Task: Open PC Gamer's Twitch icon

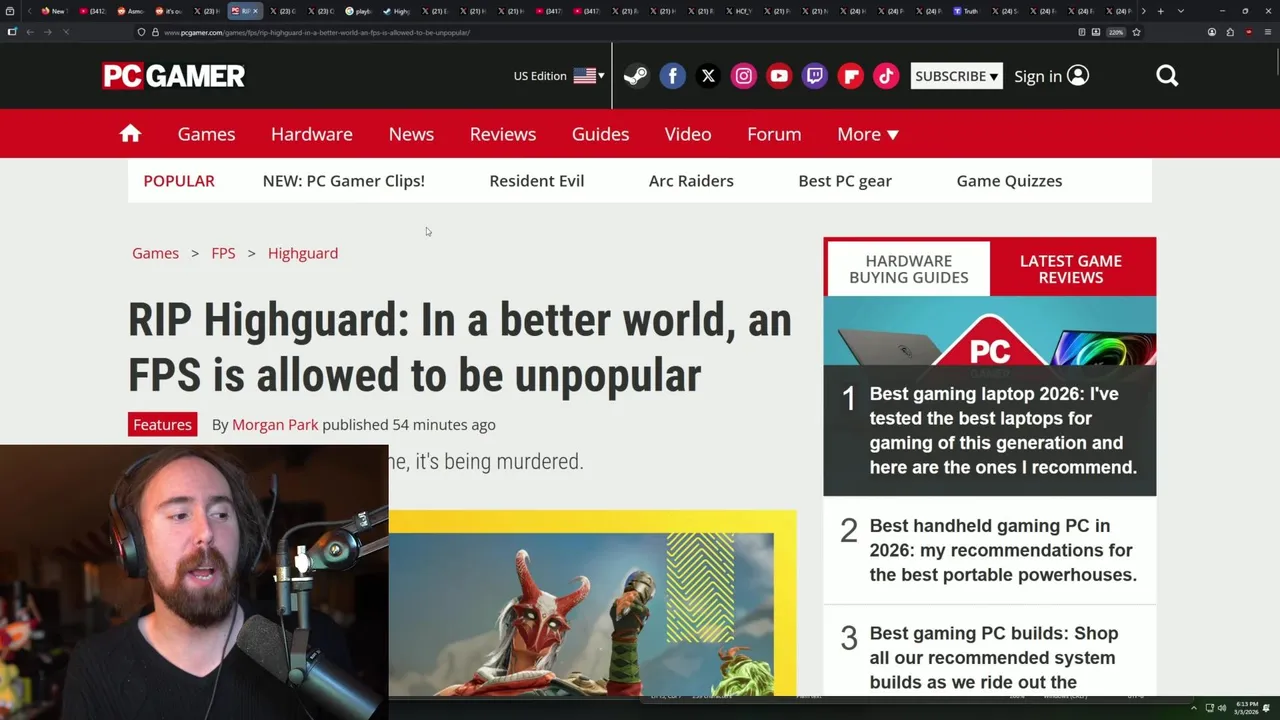Action: [815, 76]
